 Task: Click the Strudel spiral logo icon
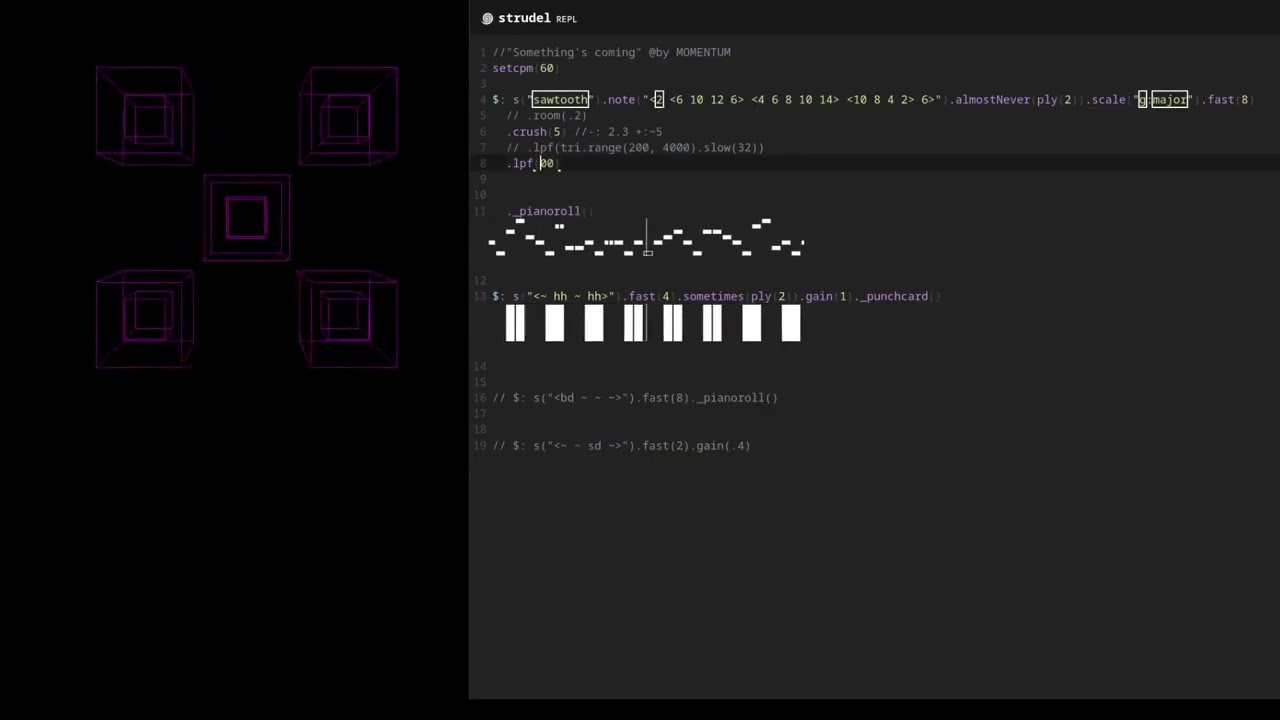pyautogui.click(x=487, y=18)
